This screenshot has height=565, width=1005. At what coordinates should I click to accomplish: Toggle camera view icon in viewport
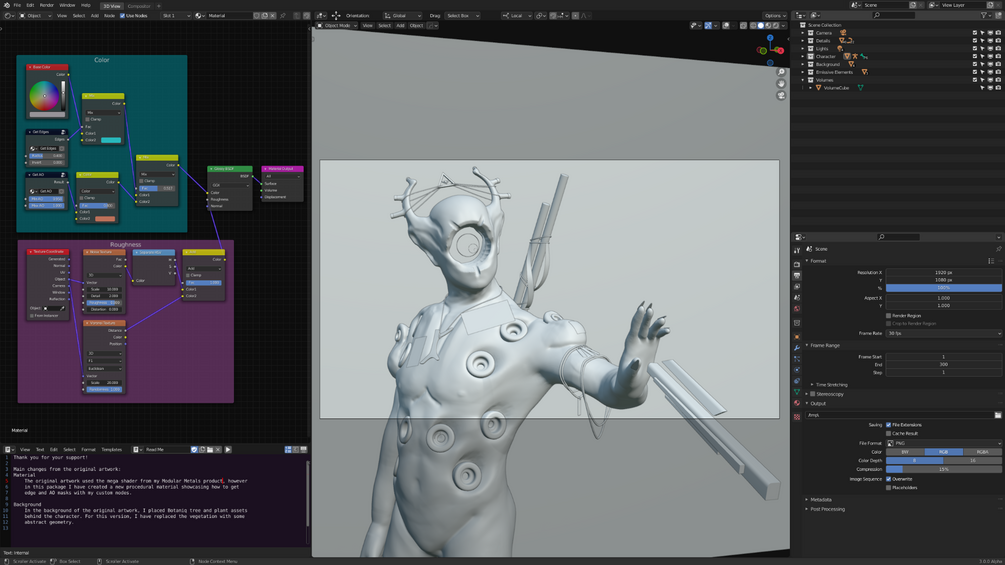pyautogui.click(x=781, y=95)
